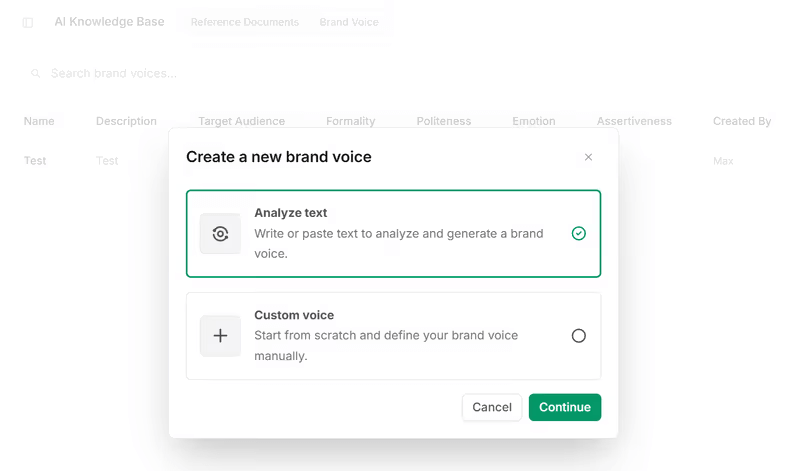Screen dimensions: 800x471
Task: Select the Custom voice radio button
Action: pyautogui.click(x=578, y=336)
